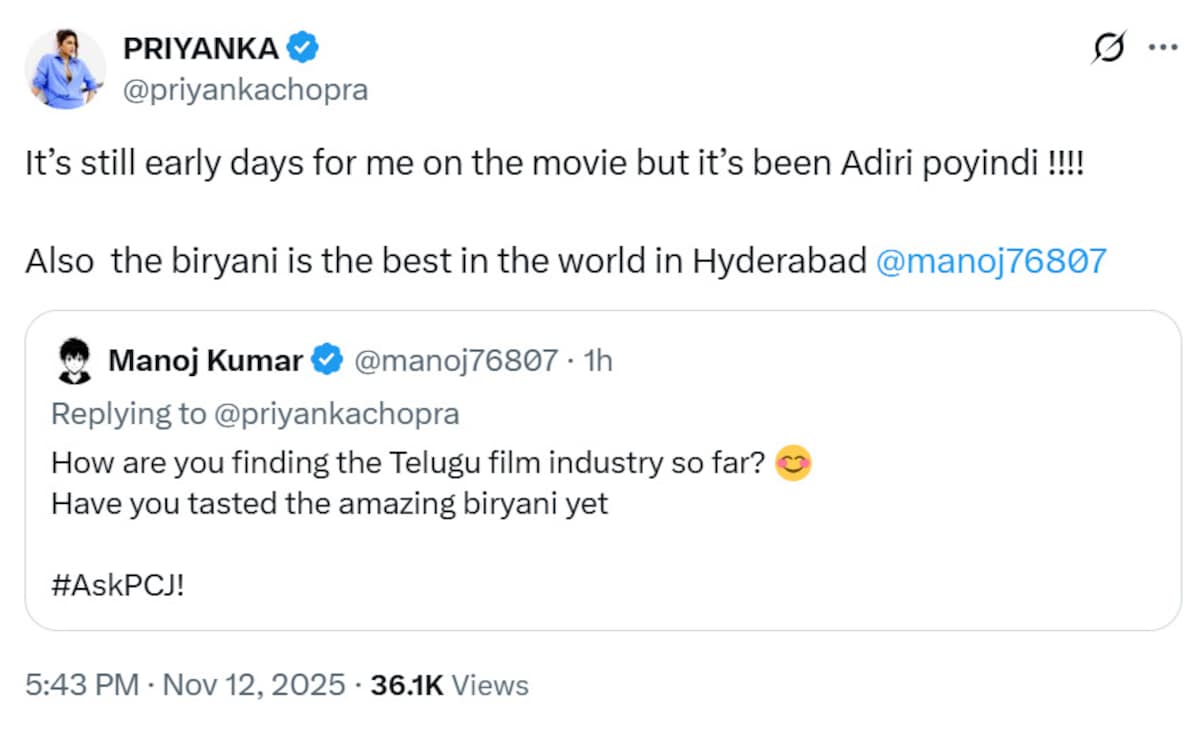This screenshot has width=1200, height=738.
Task: Click the 1h timestamp on the quoted tweet
Action: pyautogui.click(x=596, y=361)
